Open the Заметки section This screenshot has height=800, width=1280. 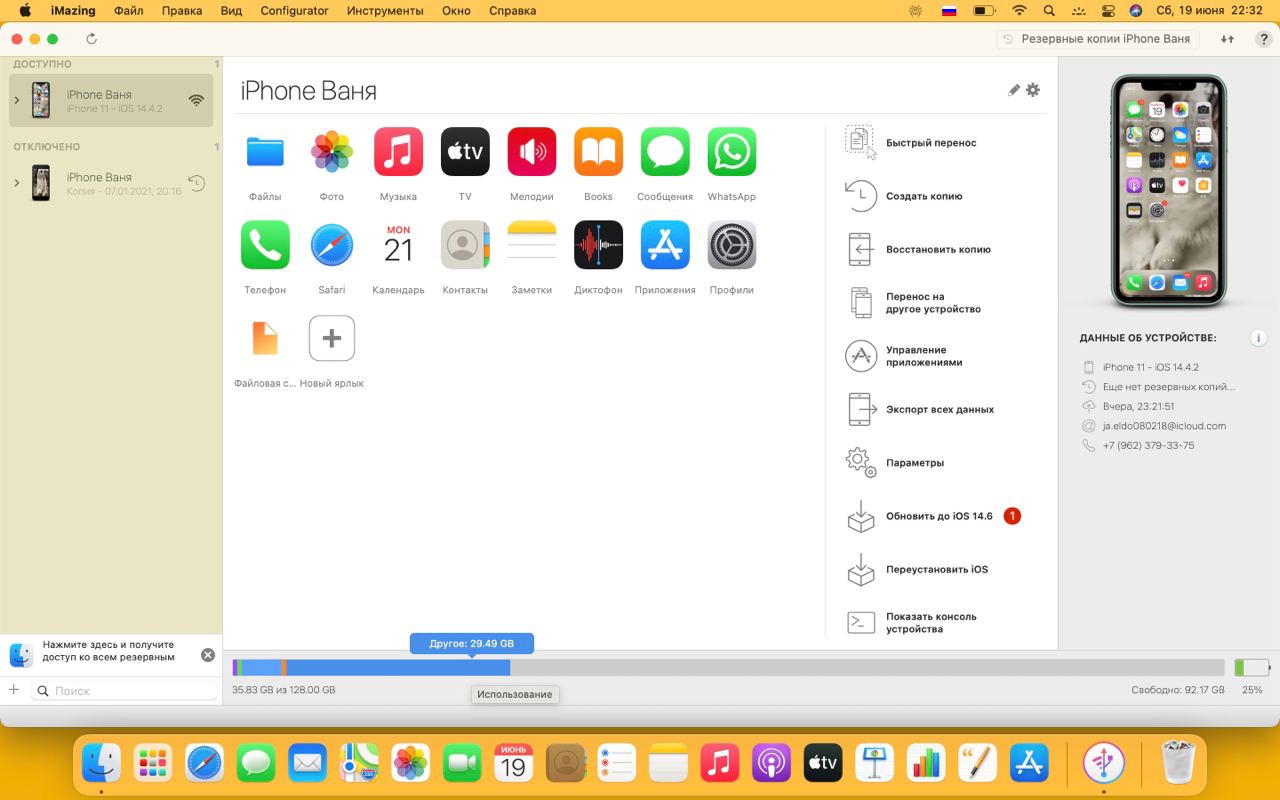click(532, 245)
